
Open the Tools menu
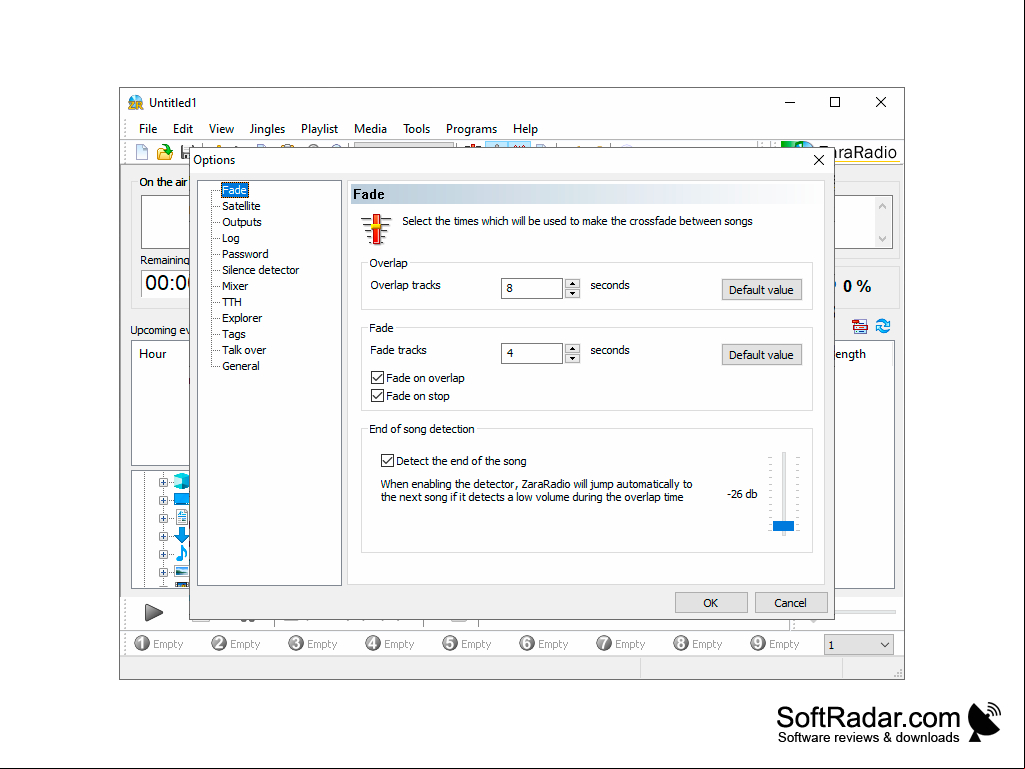(416, 129)
